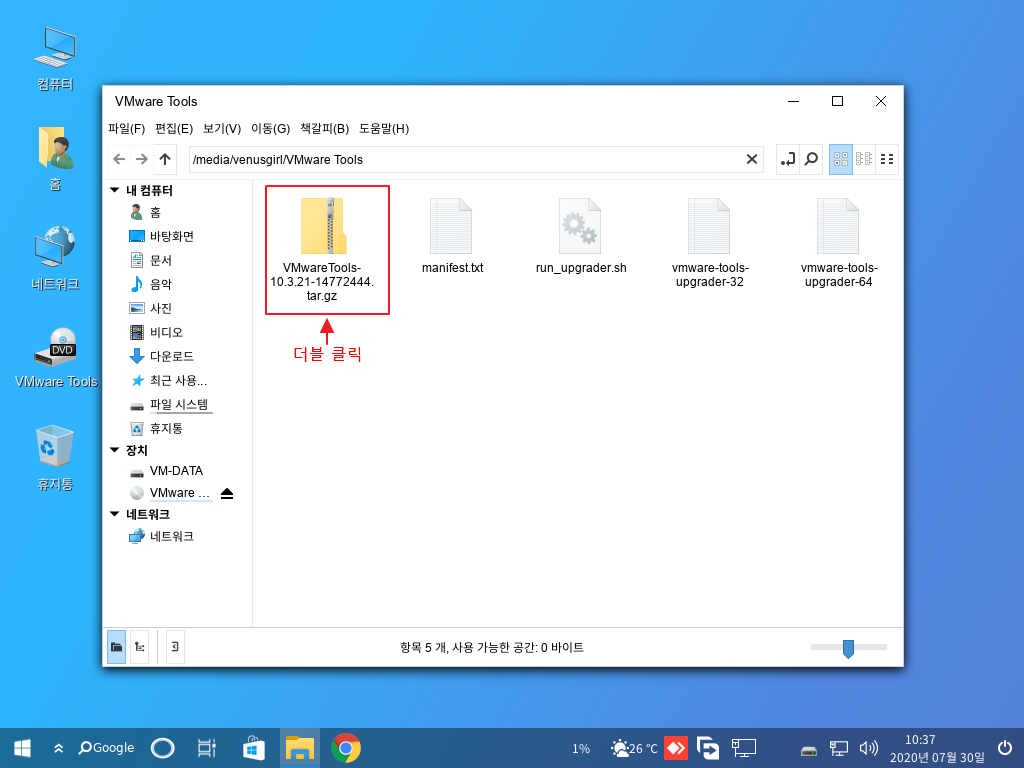The height and width of the screenshot is (768, 1024).
Task: Collapse the 네트워크 sidebar section
Action: [114, 514]
